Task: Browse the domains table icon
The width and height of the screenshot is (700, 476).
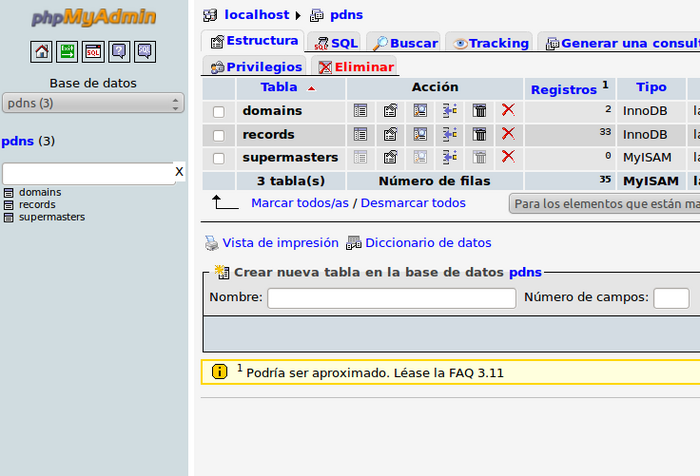Action: point(360,110)
